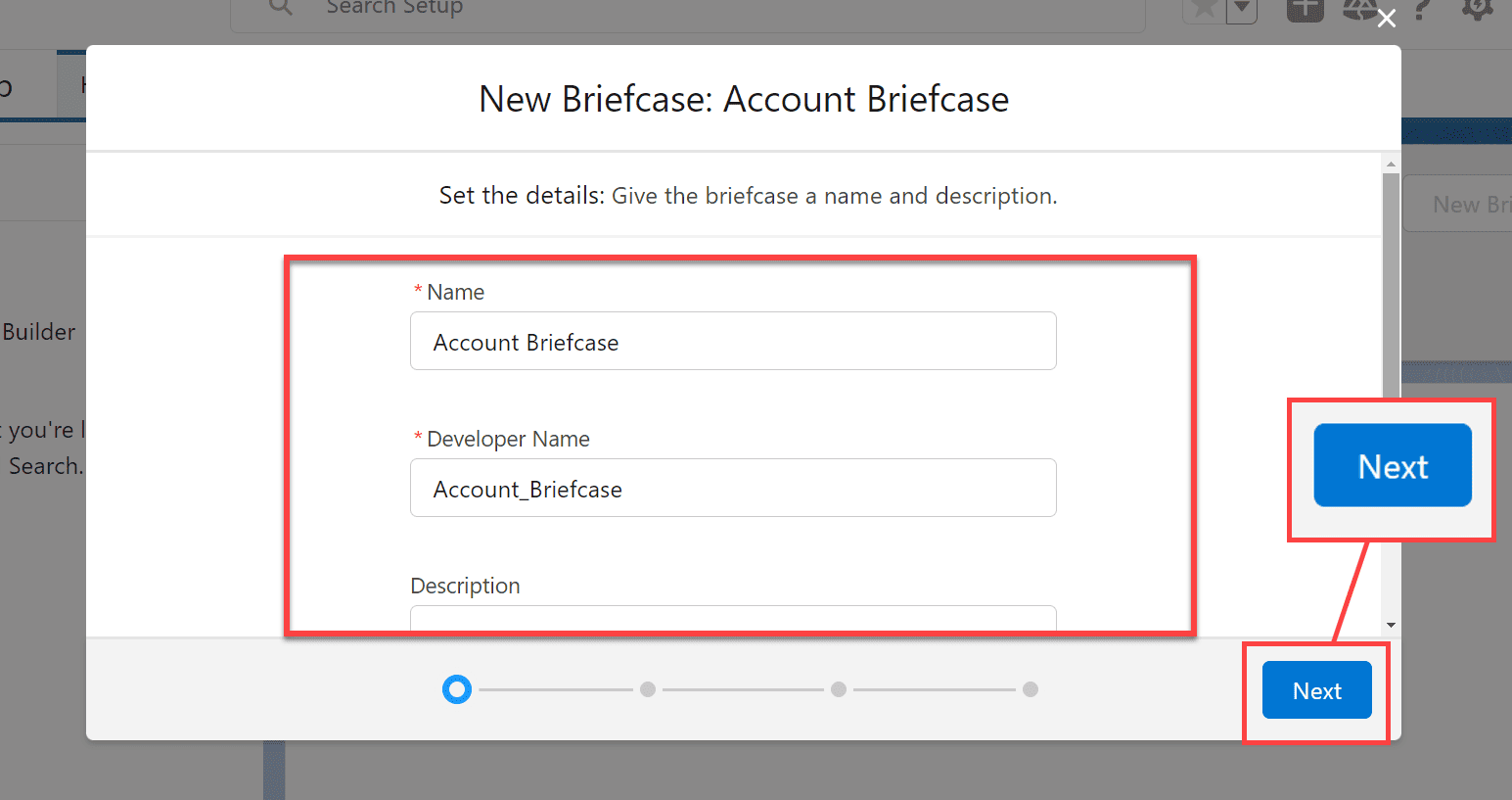
Task: Click the highlighted Next button
Action: pos(1316,690)
